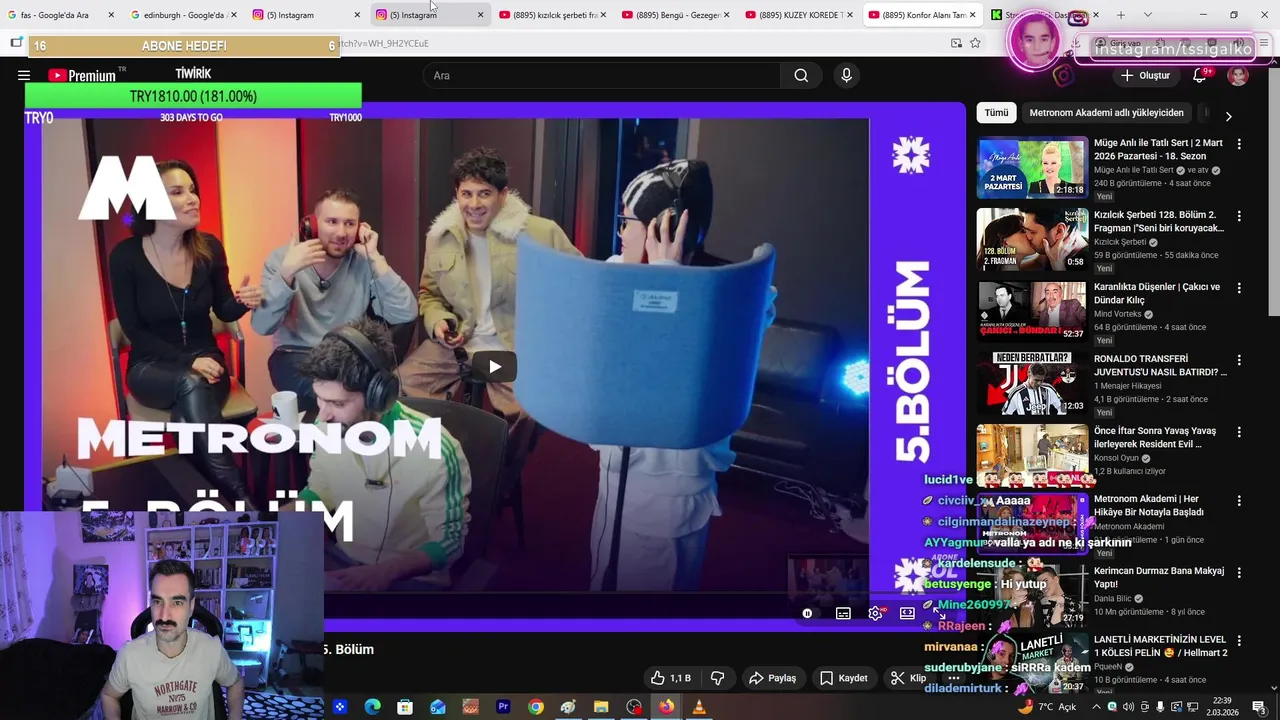
Task: Open taskbar weather widget 7°C Açık
Action: 1046,707
